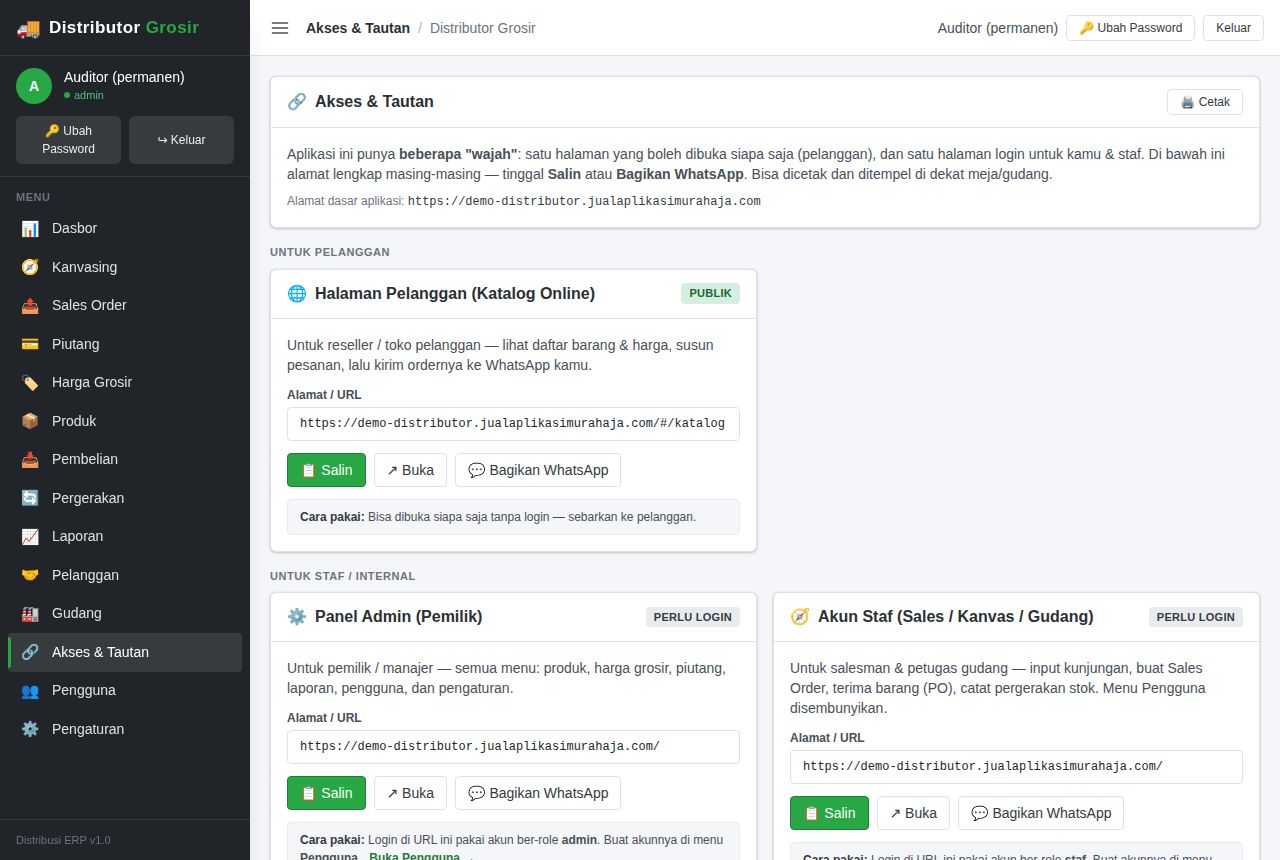The height and width of the screenshot is (860, 1280).
Task: Click the Piutang credit card icon
Action: [x=30, y=344]
